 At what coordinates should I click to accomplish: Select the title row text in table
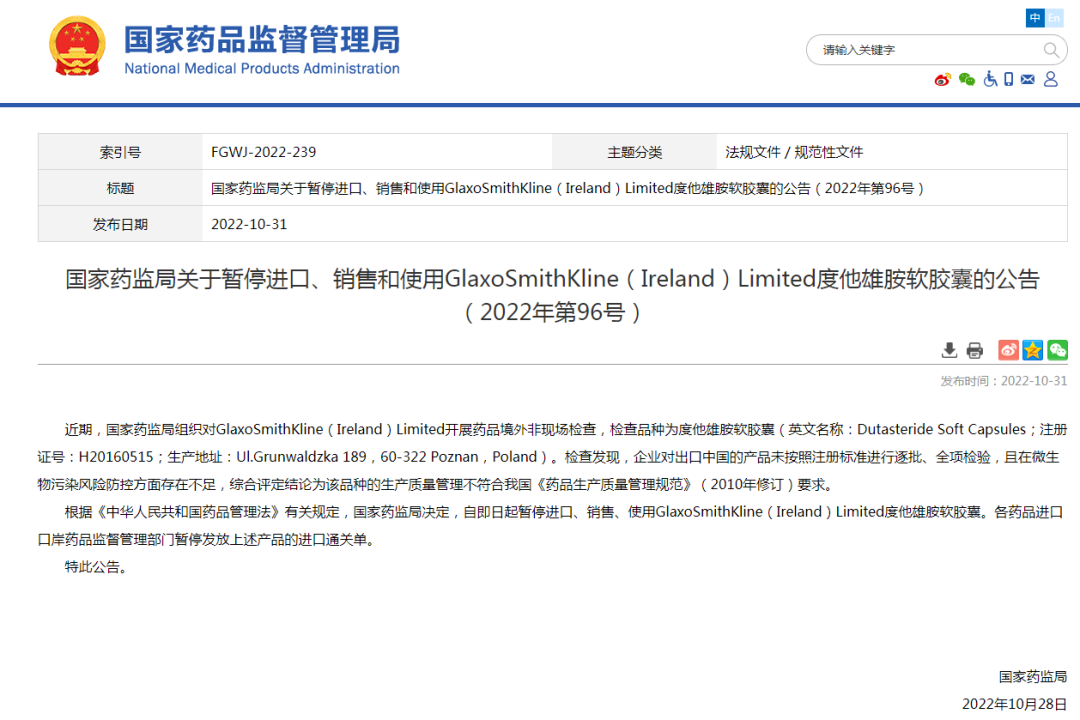567,188
